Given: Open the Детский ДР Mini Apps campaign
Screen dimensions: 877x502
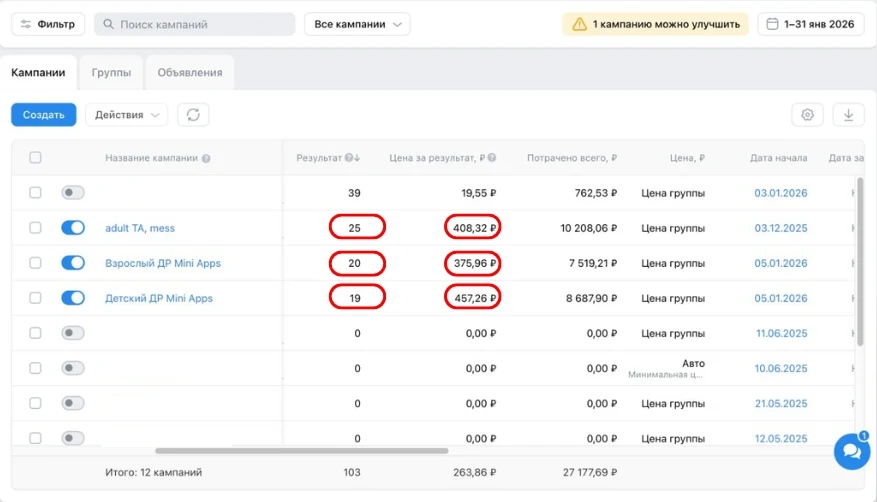Looking at the screenshot, I should point(159,298).
